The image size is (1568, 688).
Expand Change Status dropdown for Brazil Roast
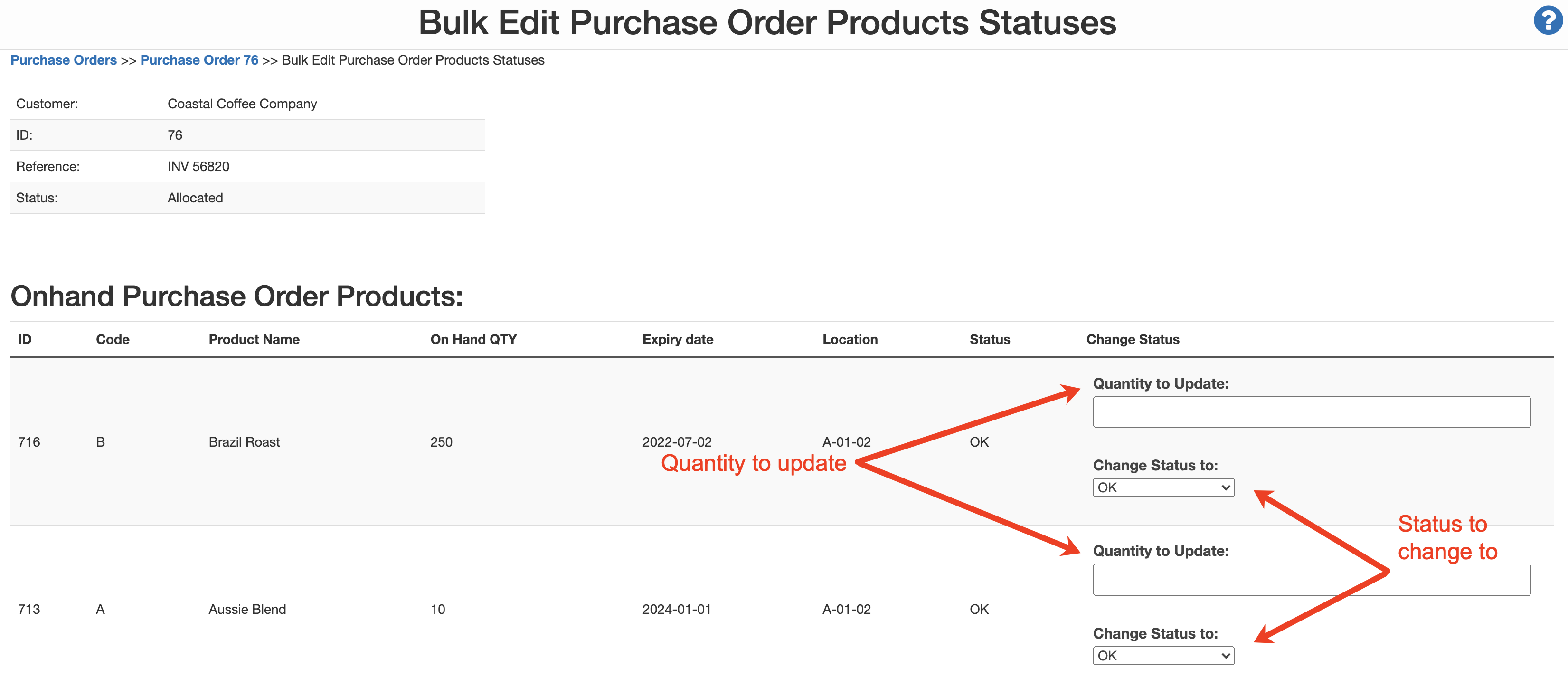(1162, 487)
